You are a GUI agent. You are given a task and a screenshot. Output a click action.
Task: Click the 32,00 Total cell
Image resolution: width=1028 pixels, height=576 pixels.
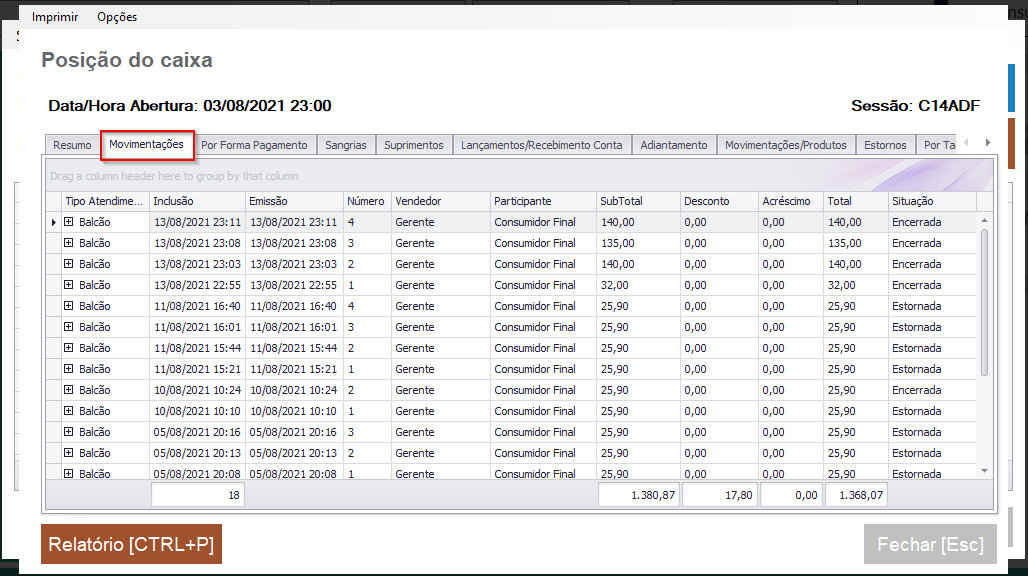856,285
